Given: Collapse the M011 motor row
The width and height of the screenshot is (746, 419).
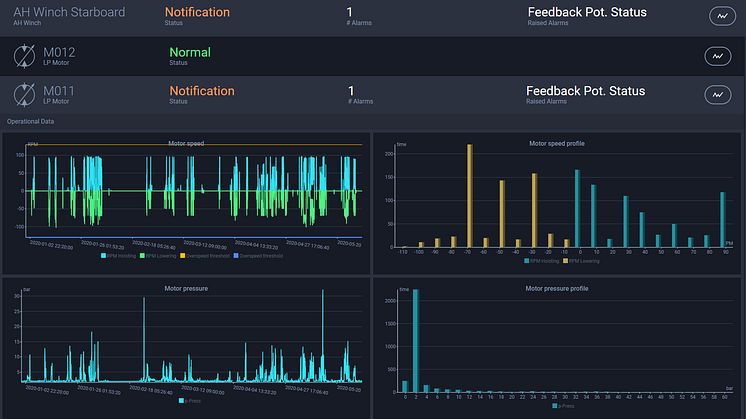Looking at the screenshot, I should [x=372, y=95].
